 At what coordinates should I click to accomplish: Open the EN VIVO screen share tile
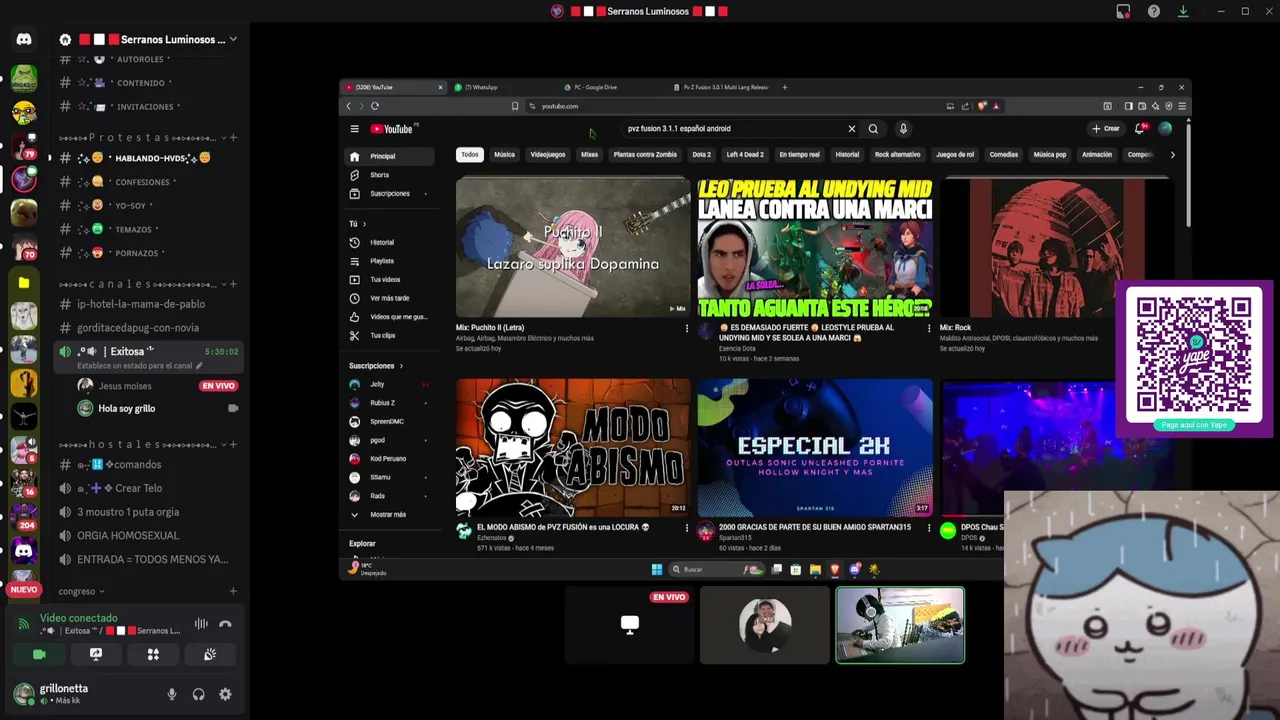[629, 625]
